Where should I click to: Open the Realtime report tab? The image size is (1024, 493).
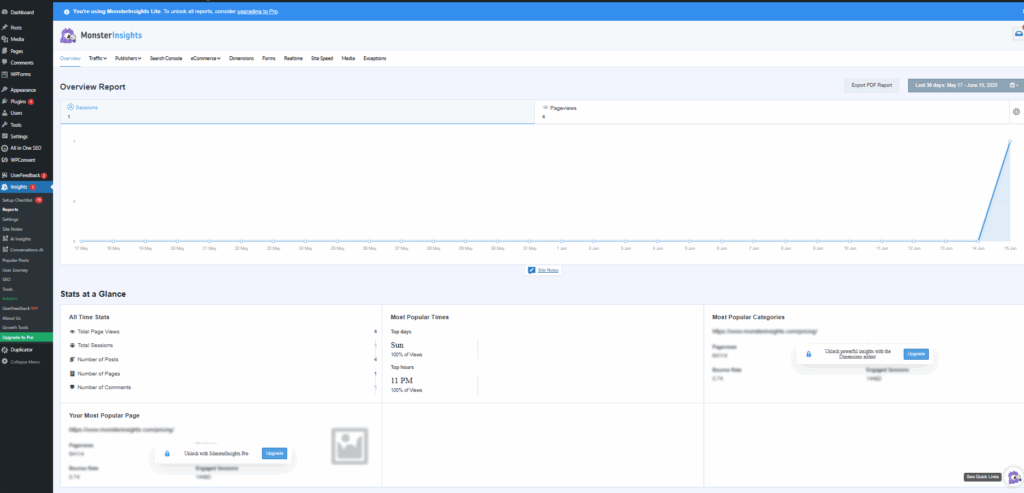coord(293,58)
